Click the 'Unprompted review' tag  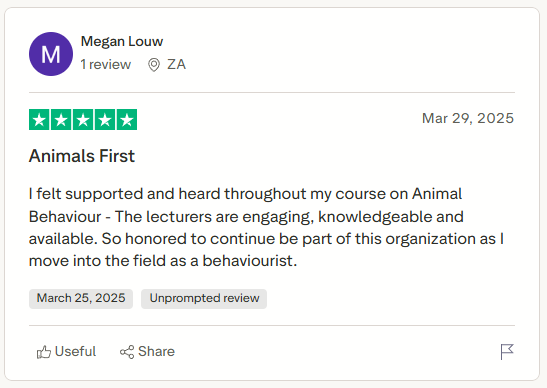(204, 299)
